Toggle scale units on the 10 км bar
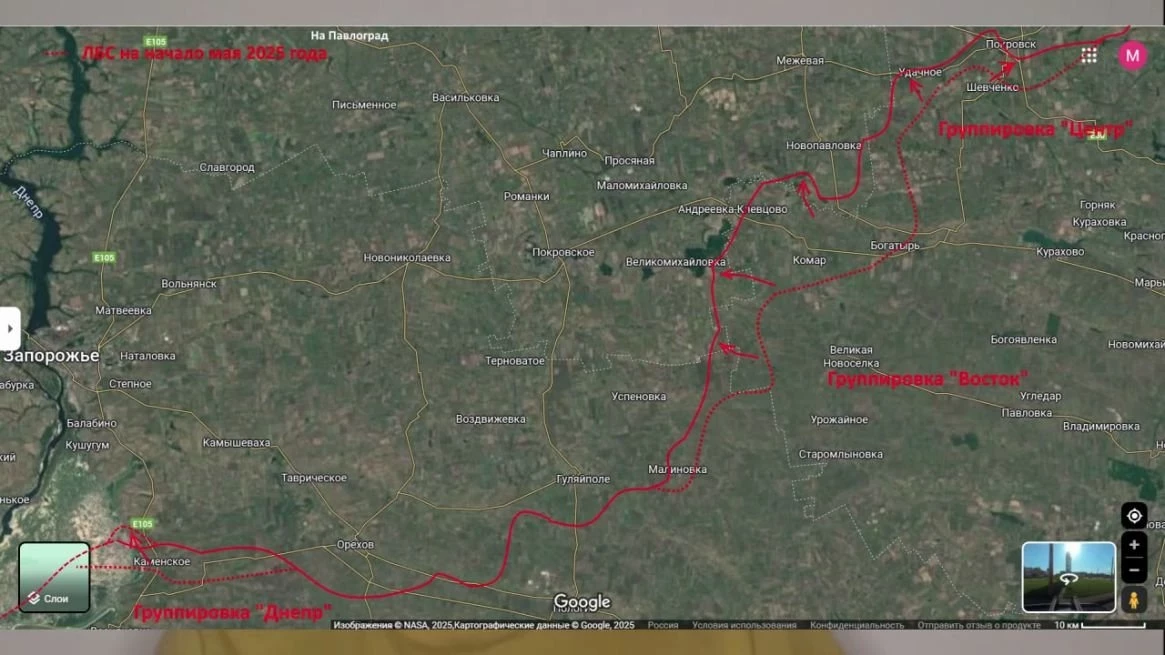1165x655 pixels. pos(1098,625)
